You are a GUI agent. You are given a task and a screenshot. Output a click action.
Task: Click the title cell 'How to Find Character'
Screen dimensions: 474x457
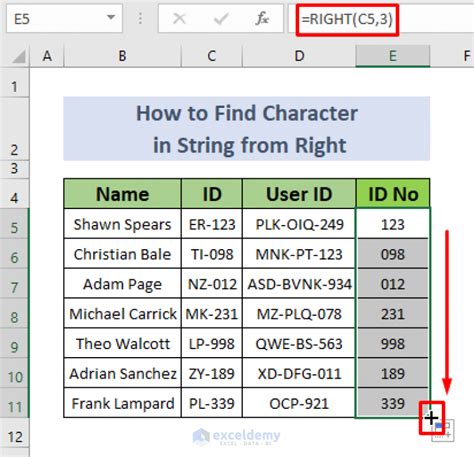click(247, 129)
